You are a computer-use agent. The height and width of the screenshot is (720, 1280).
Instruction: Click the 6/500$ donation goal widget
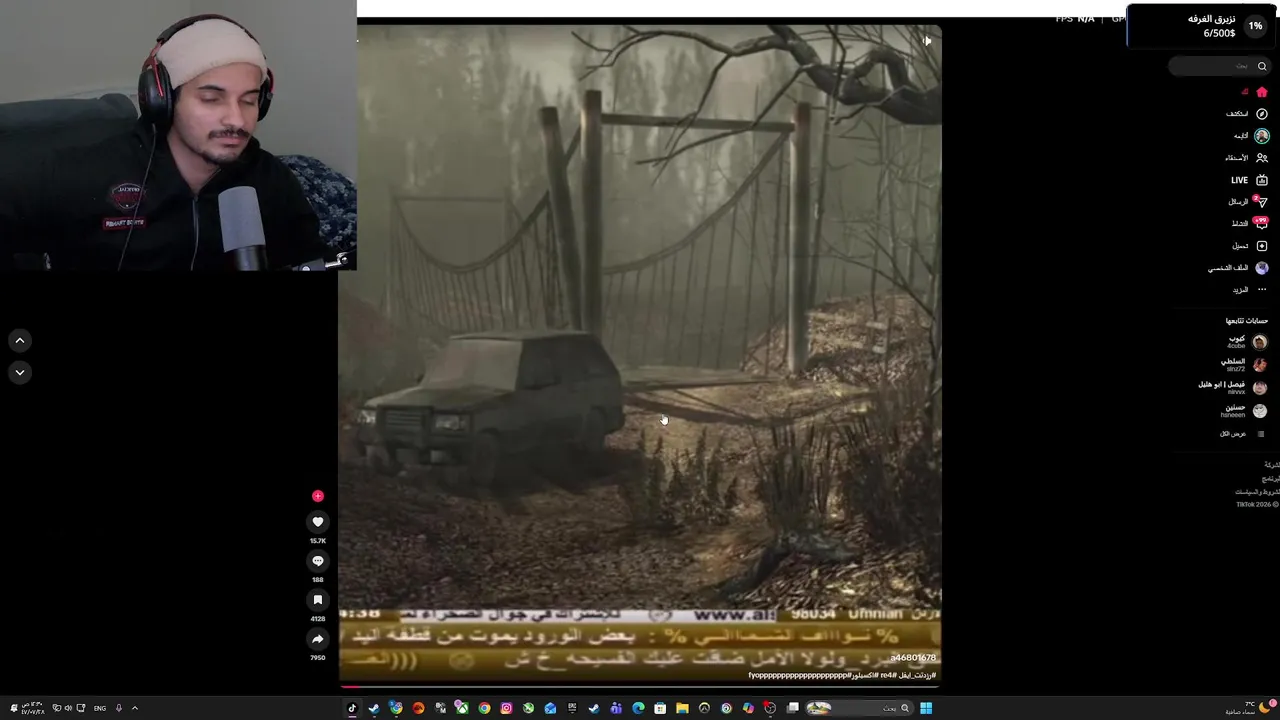click(x=1203, y=26)
